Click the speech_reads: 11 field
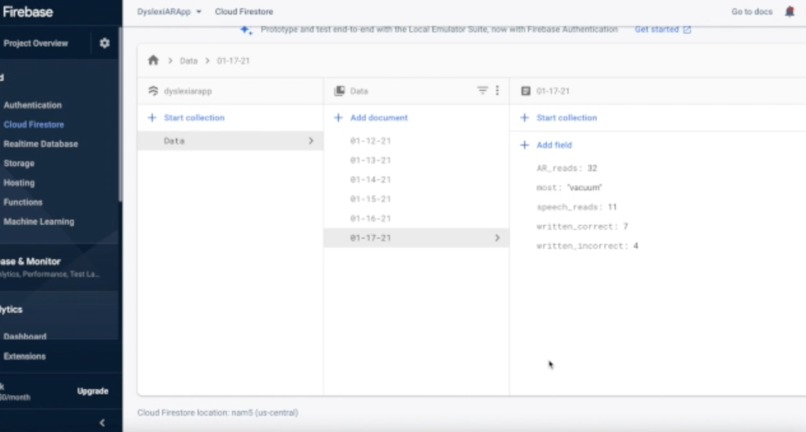The image size is (806, 432). click(576, 207)
